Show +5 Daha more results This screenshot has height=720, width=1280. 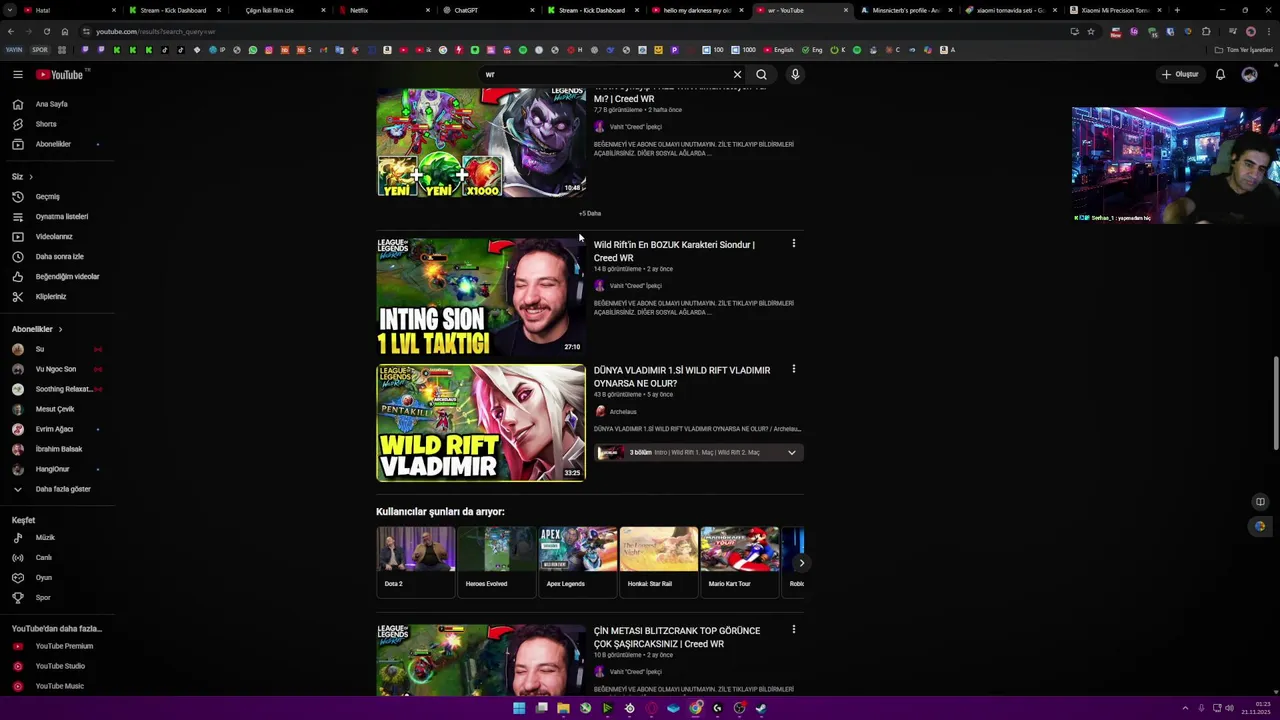pyautogui.click(x=590, y=213)
